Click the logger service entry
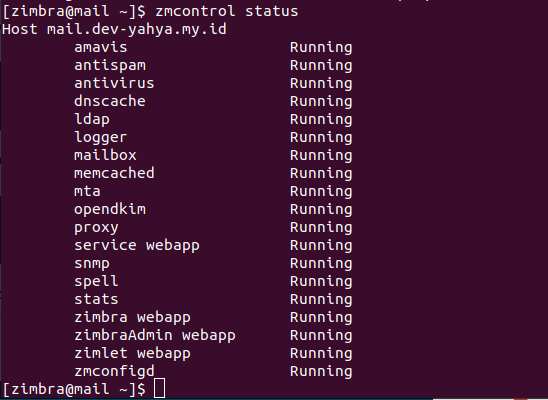This screenshot has height=400, width=548. (x=100, y=138)
